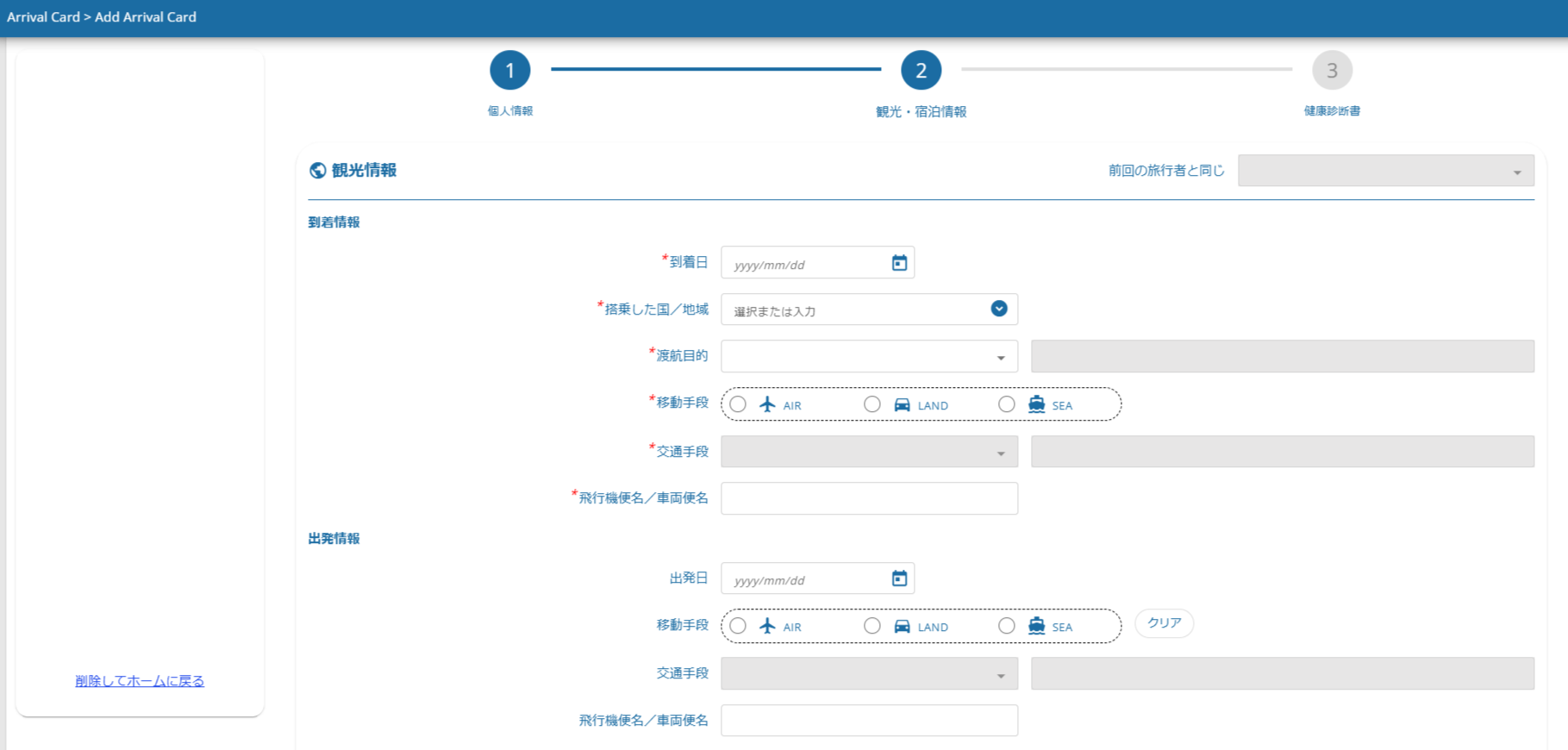Viewport: 1568px width, 750px height.
Task: Click the departure 飛行機便名／車両便名 input field
Action: tap(869, 721)
